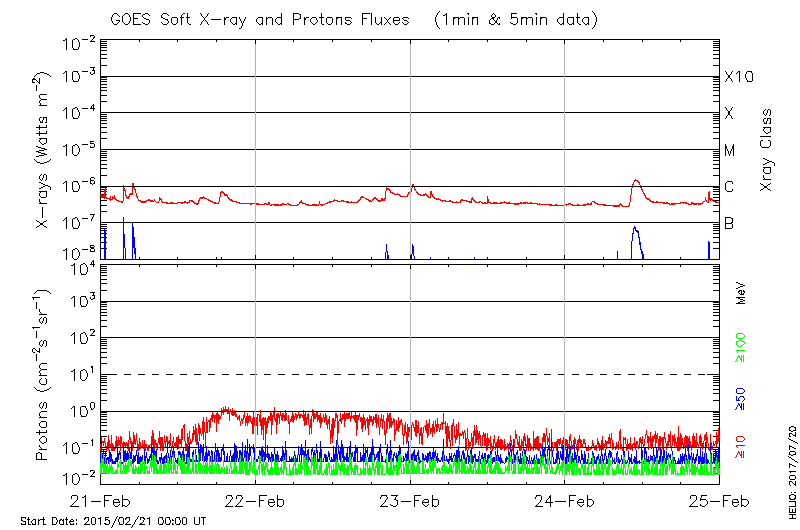Click the 25-Feb date label

click(719, 501)
